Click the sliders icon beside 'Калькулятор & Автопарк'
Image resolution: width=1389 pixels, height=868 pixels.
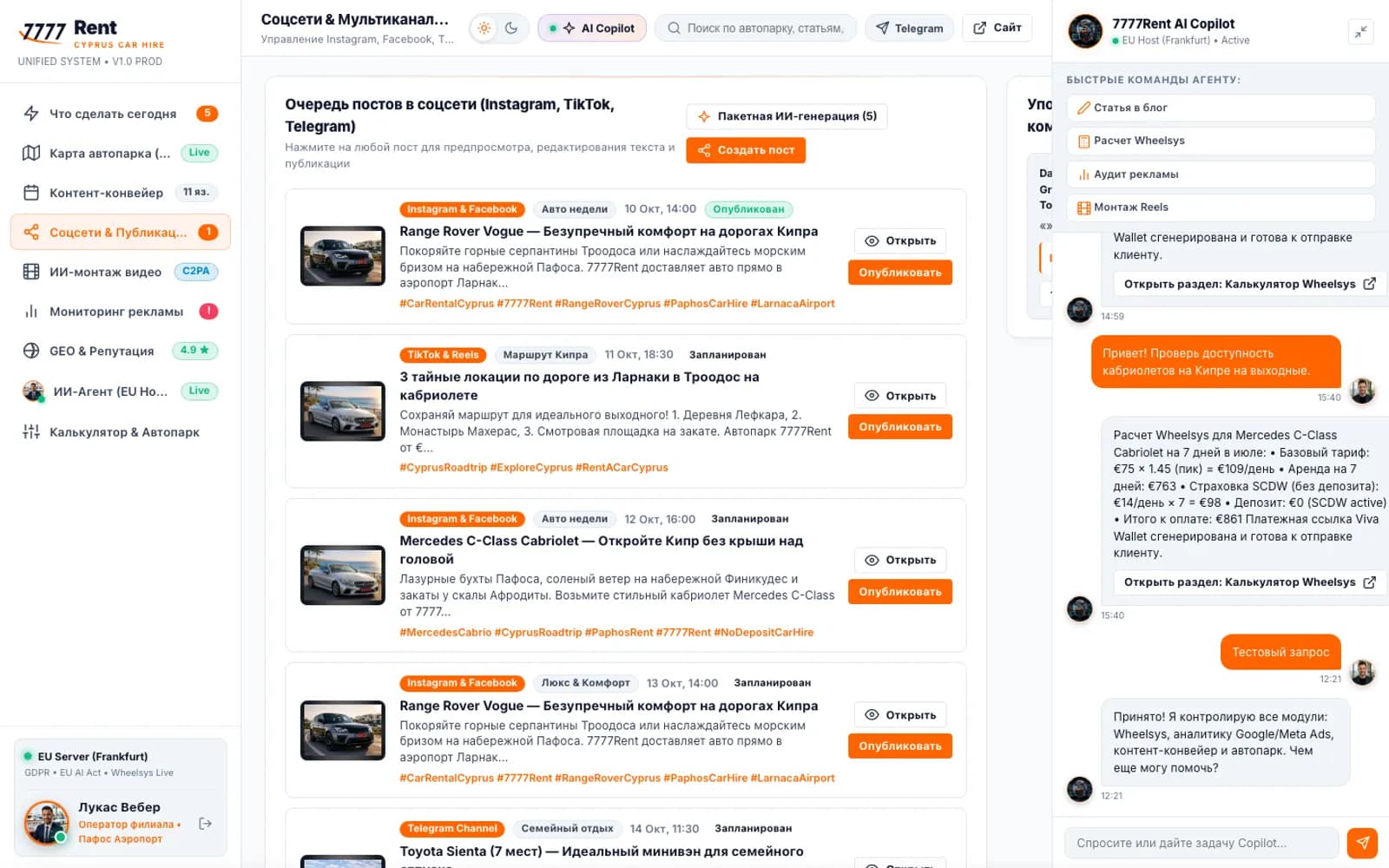31,431
